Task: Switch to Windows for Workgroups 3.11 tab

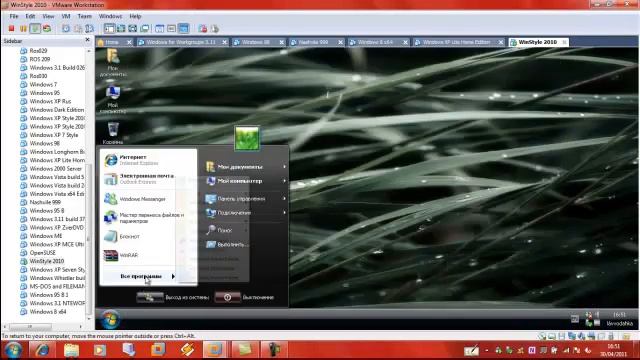Action: click(181, 42)
